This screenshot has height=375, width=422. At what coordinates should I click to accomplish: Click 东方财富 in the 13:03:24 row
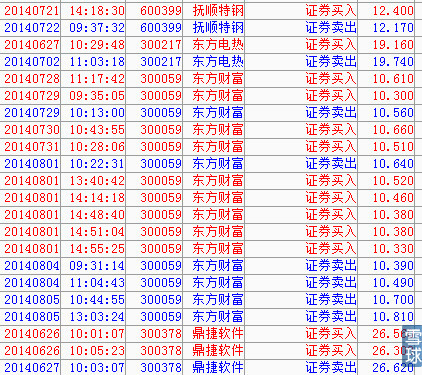click(x=218, y=317)
